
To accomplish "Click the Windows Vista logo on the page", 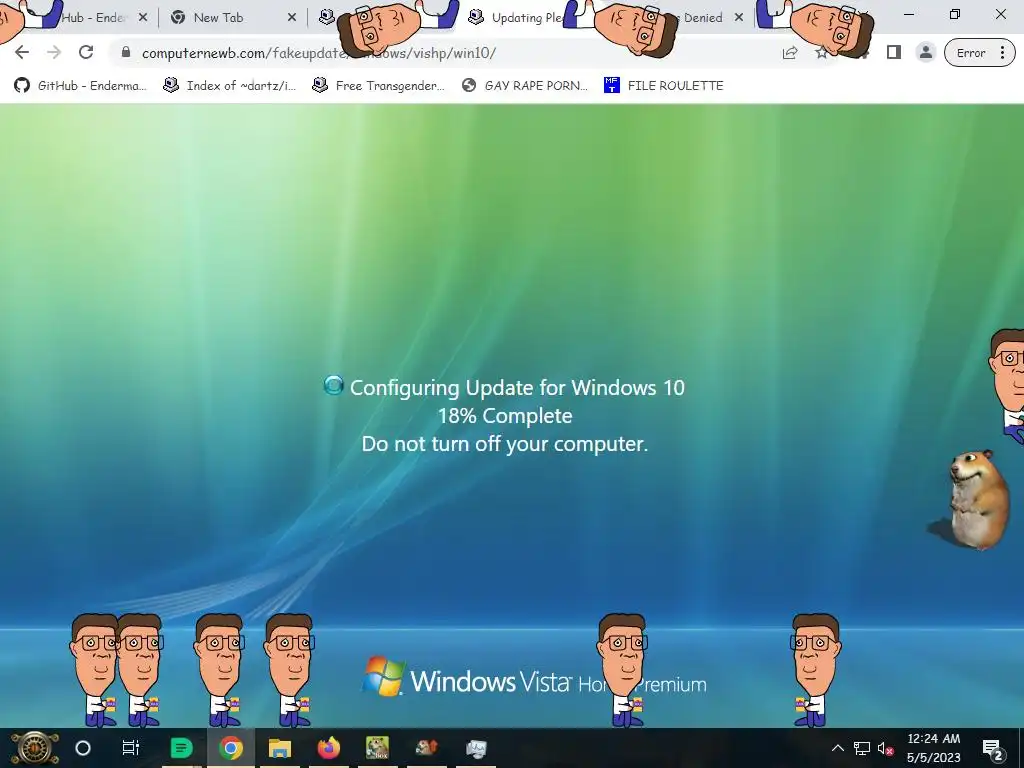I will coord(383,677).
